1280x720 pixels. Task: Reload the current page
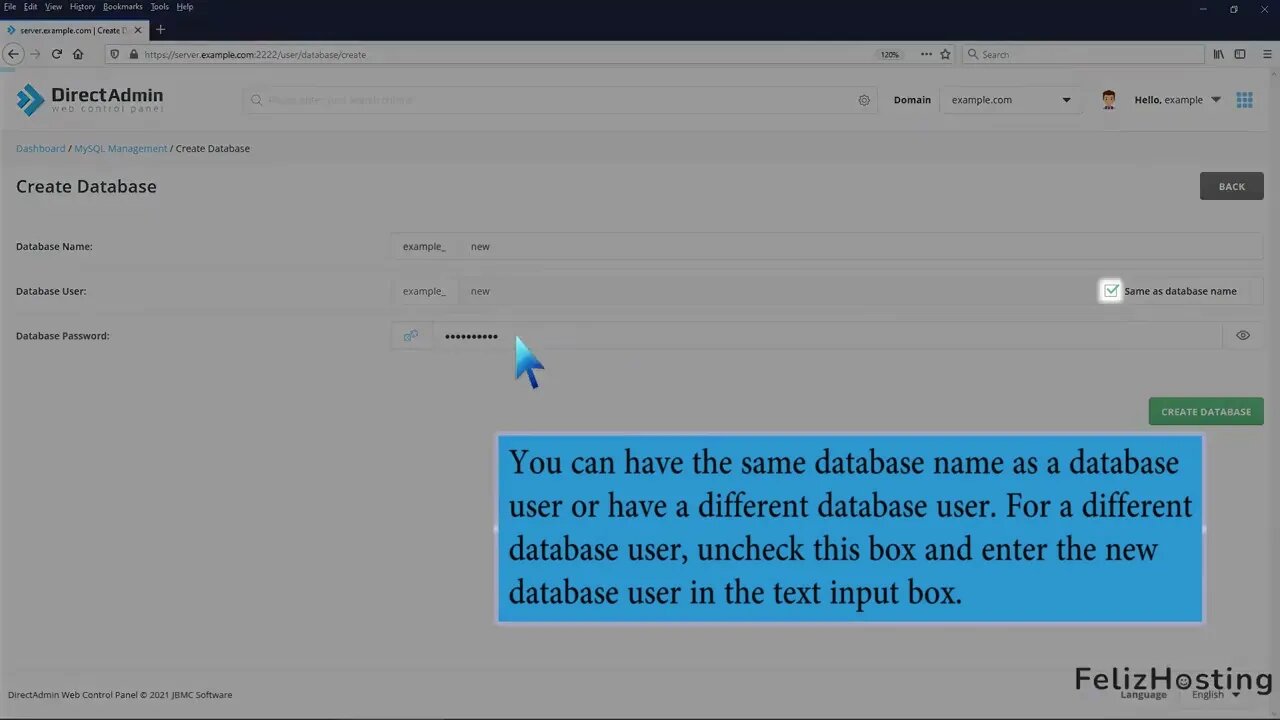click(x=57, y=54)
